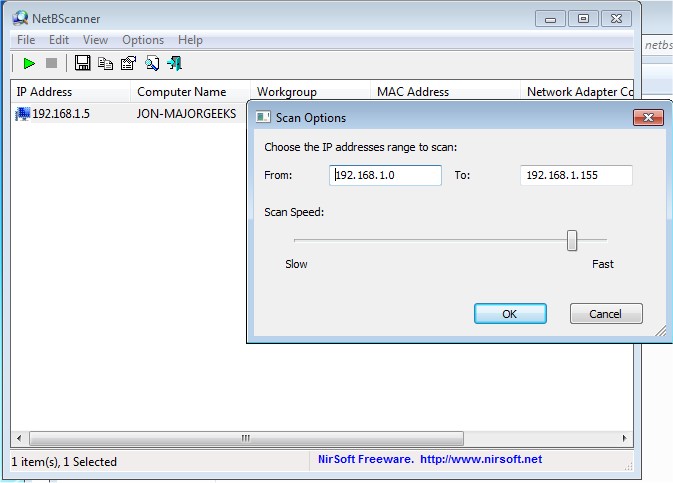This screenshot has width=673, height=483.
Task: Click the horizontal scrollbar thumb
Action: tap(246, 438)
